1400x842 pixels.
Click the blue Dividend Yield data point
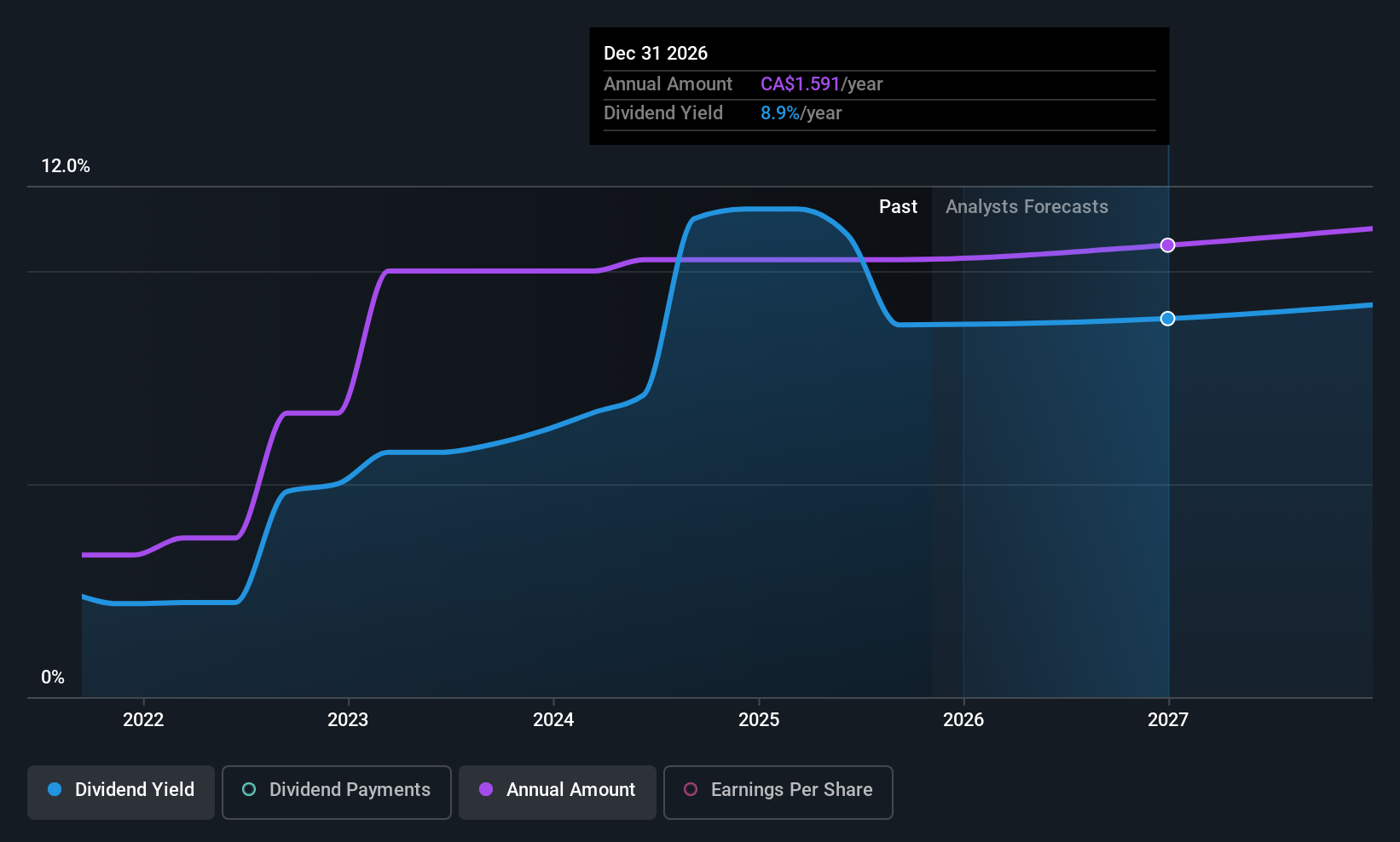click(1168, 319)
